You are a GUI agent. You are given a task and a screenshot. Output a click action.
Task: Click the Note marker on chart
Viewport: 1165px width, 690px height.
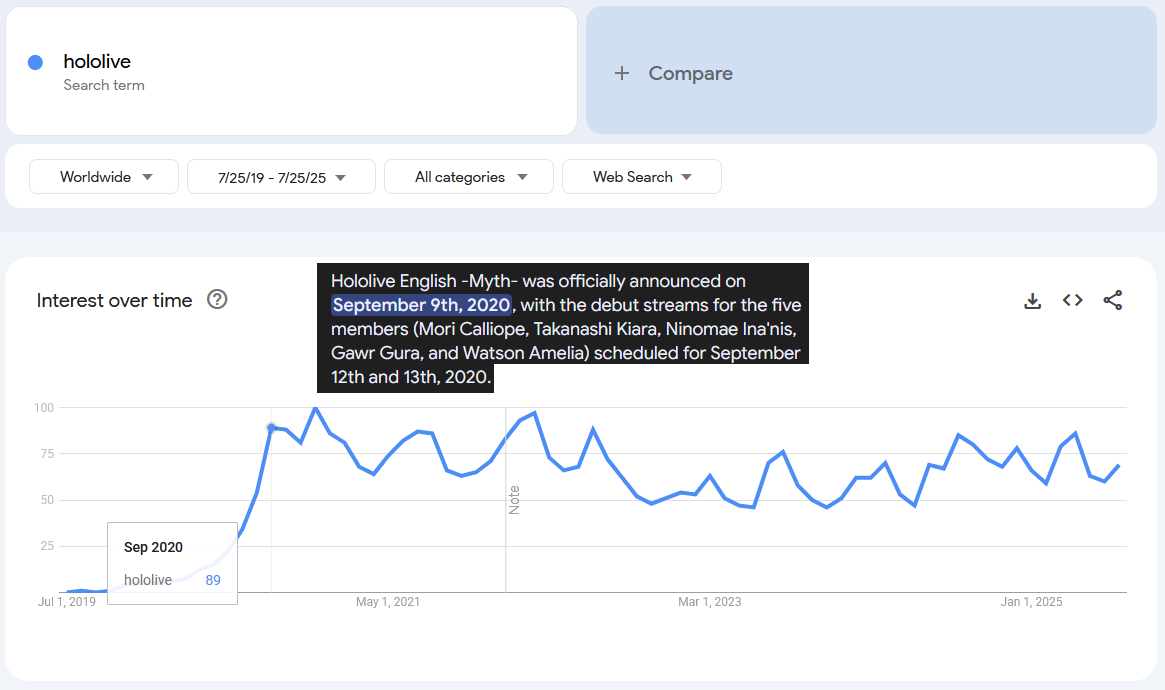click(514, 500)
